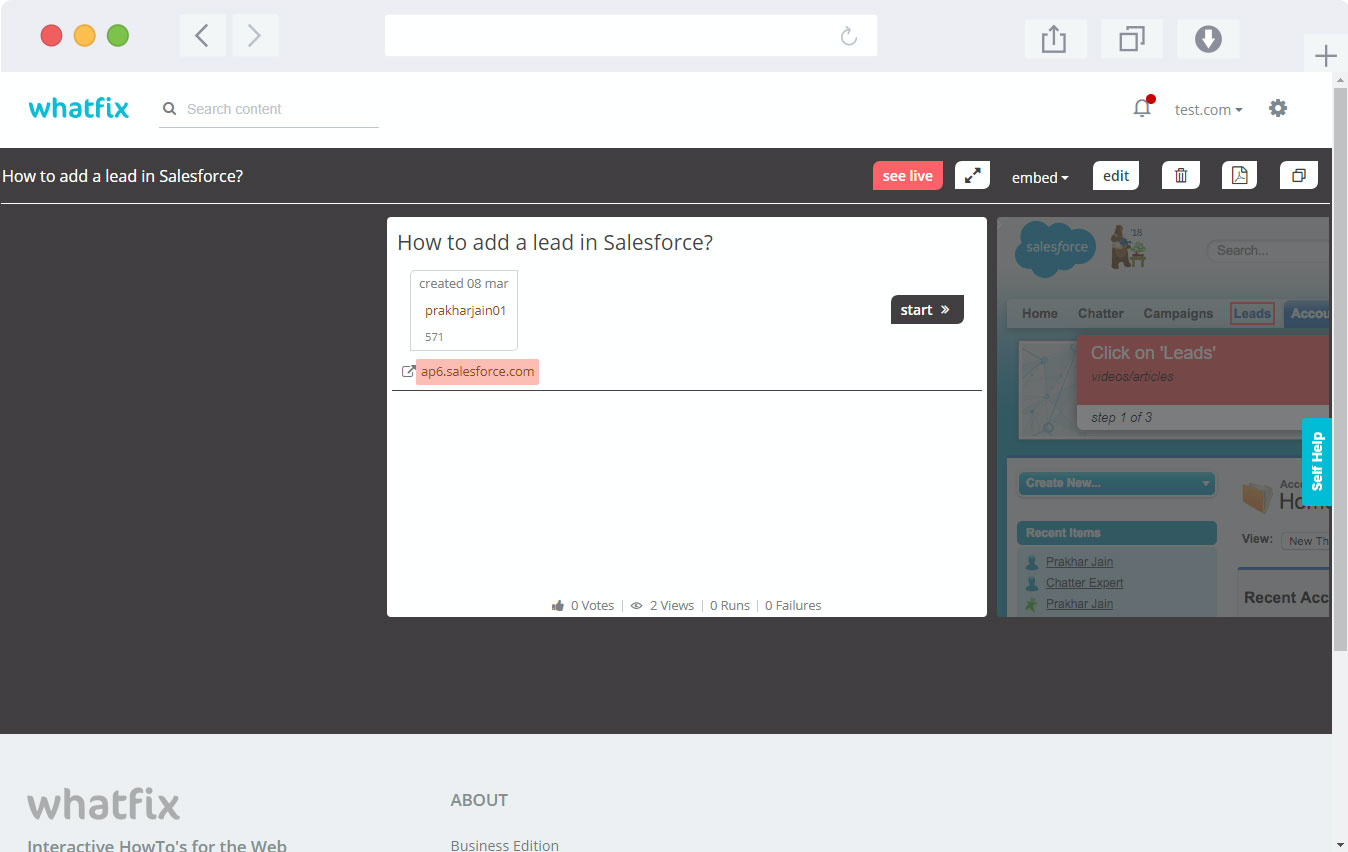Open the Self Help side tab
The image size is (1348, 852).
pos(1317,461)
